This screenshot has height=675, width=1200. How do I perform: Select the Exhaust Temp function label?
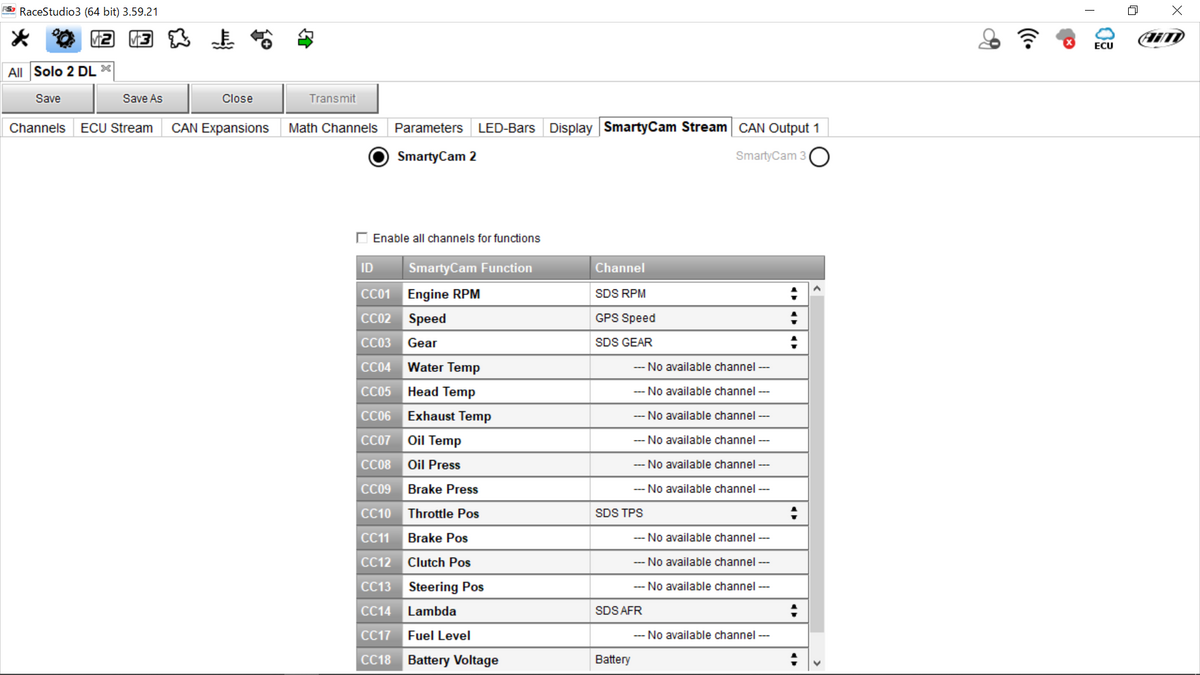point(450,416)
